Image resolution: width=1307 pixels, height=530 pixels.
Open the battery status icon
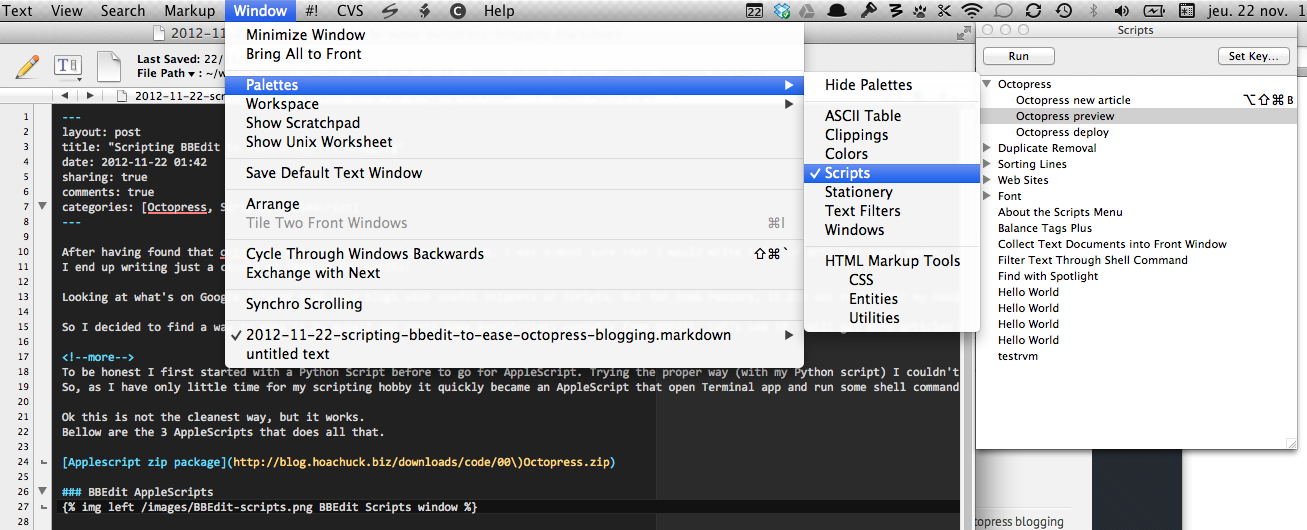point(1154,11)
